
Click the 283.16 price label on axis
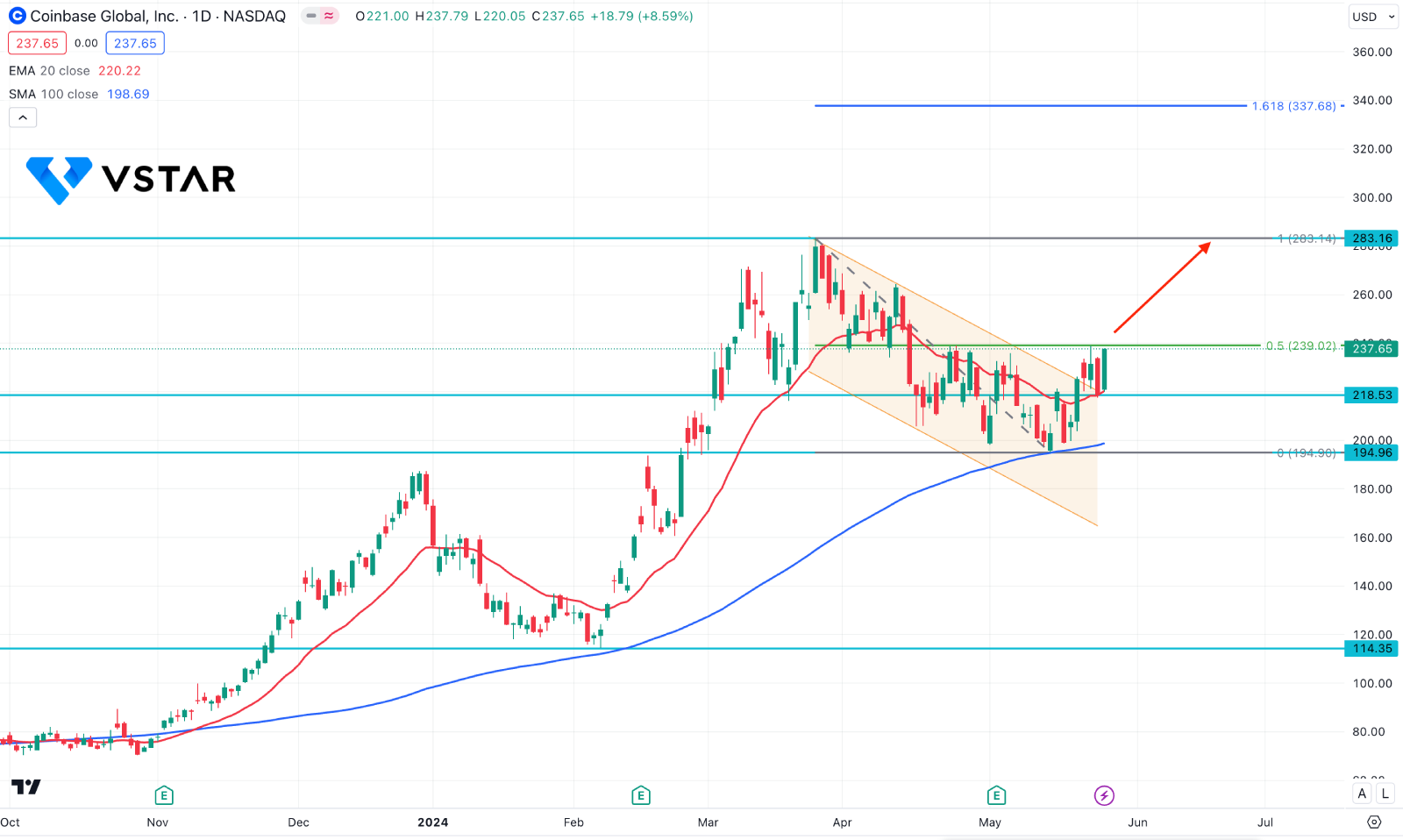tap(1372, 238)
